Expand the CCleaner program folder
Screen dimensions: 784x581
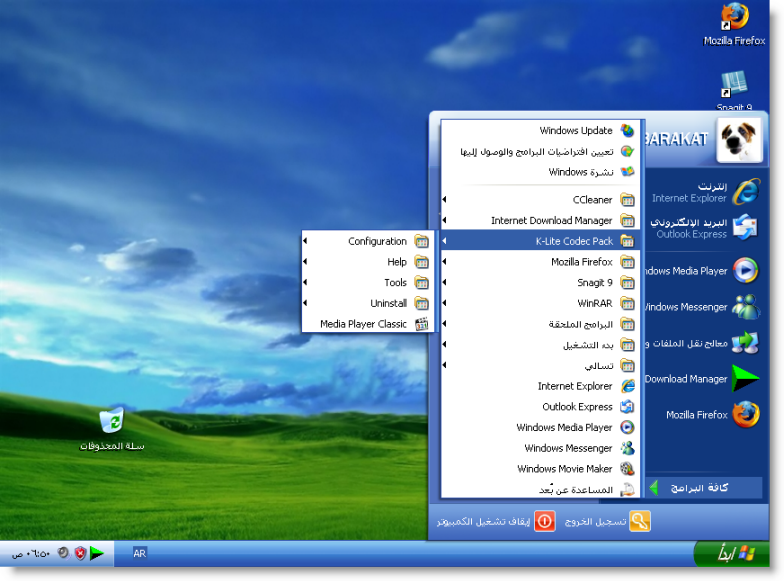coord(540,200)
